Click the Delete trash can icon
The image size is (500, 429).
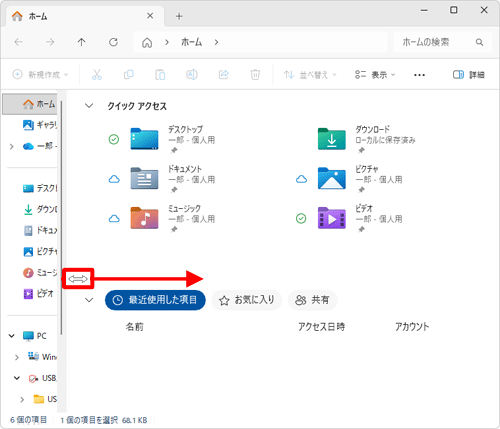(255, 74)
